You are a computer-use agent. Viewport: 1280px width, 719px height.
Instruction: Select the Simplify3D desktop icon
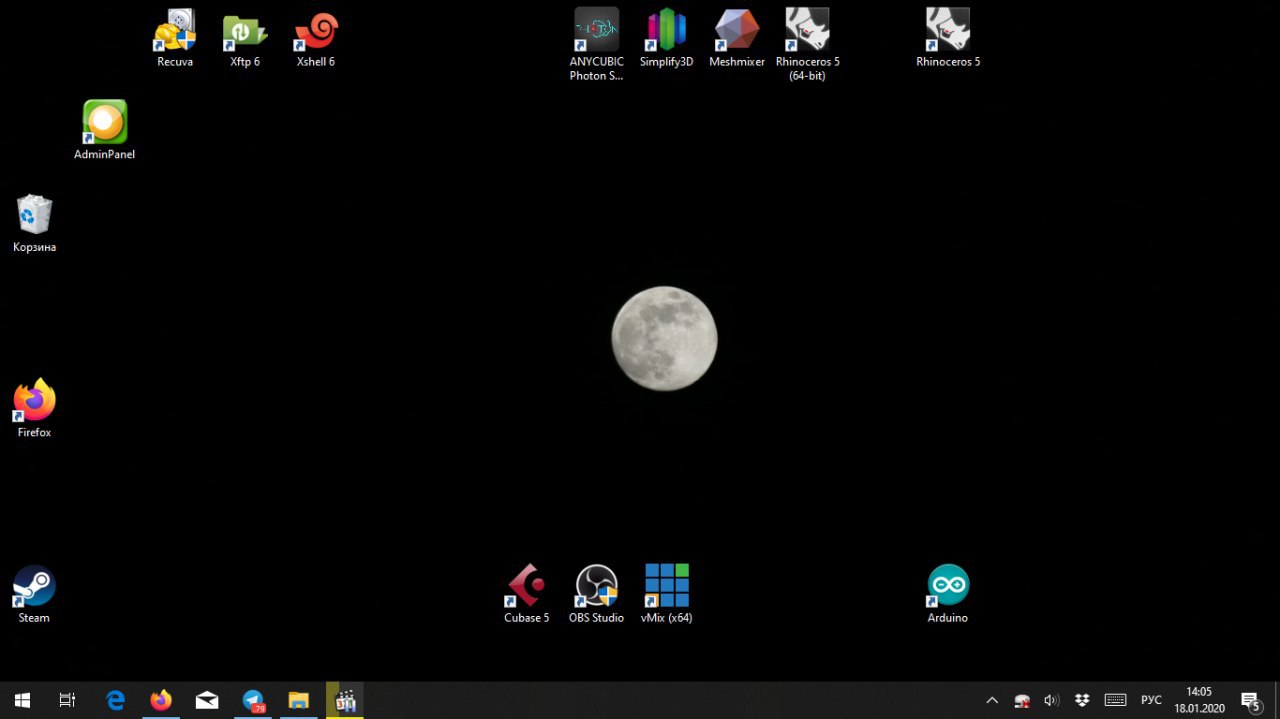(667, 39)
